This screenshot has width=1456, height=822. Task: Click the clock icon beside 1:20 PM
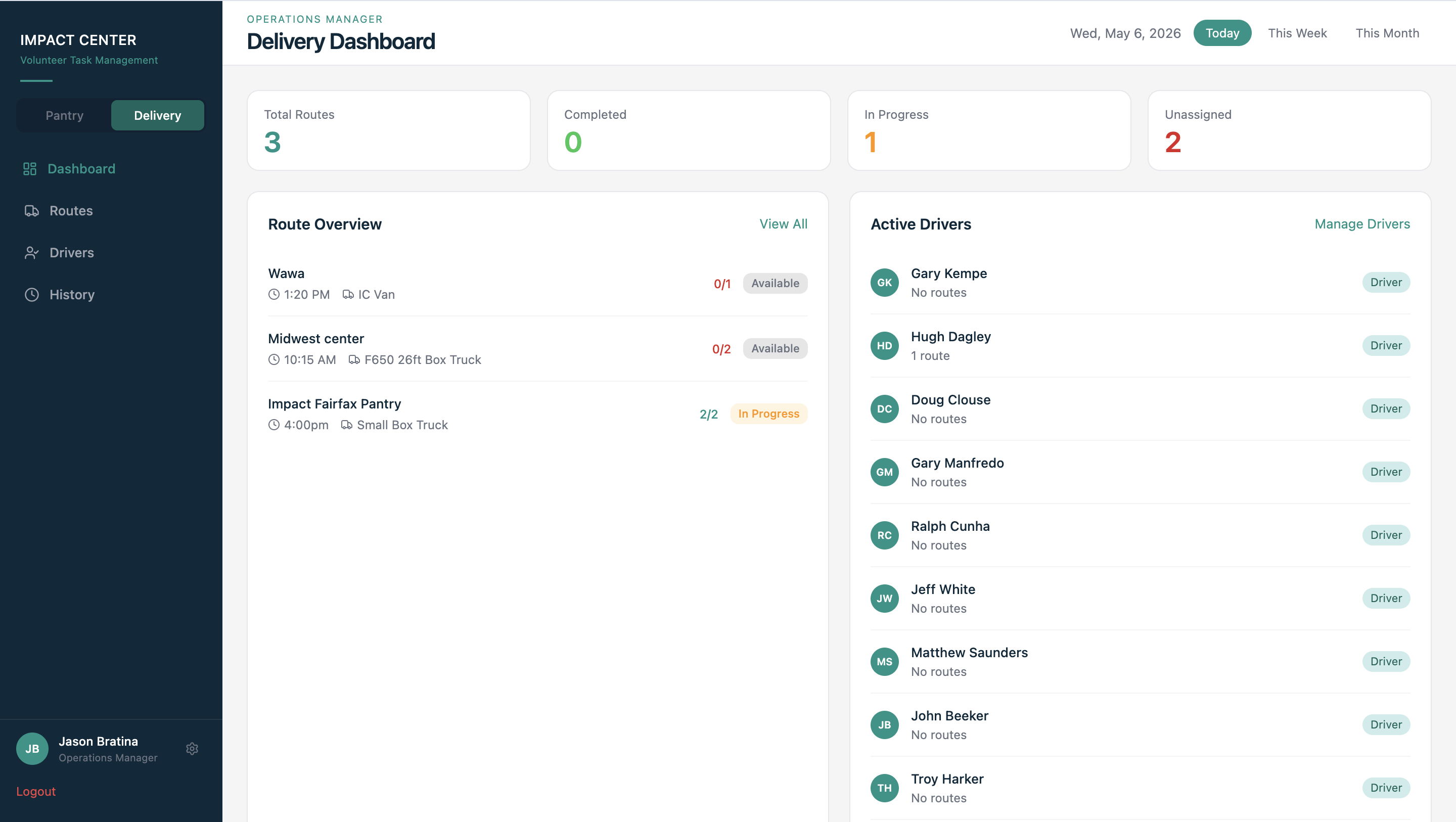(x=274, y=295)
